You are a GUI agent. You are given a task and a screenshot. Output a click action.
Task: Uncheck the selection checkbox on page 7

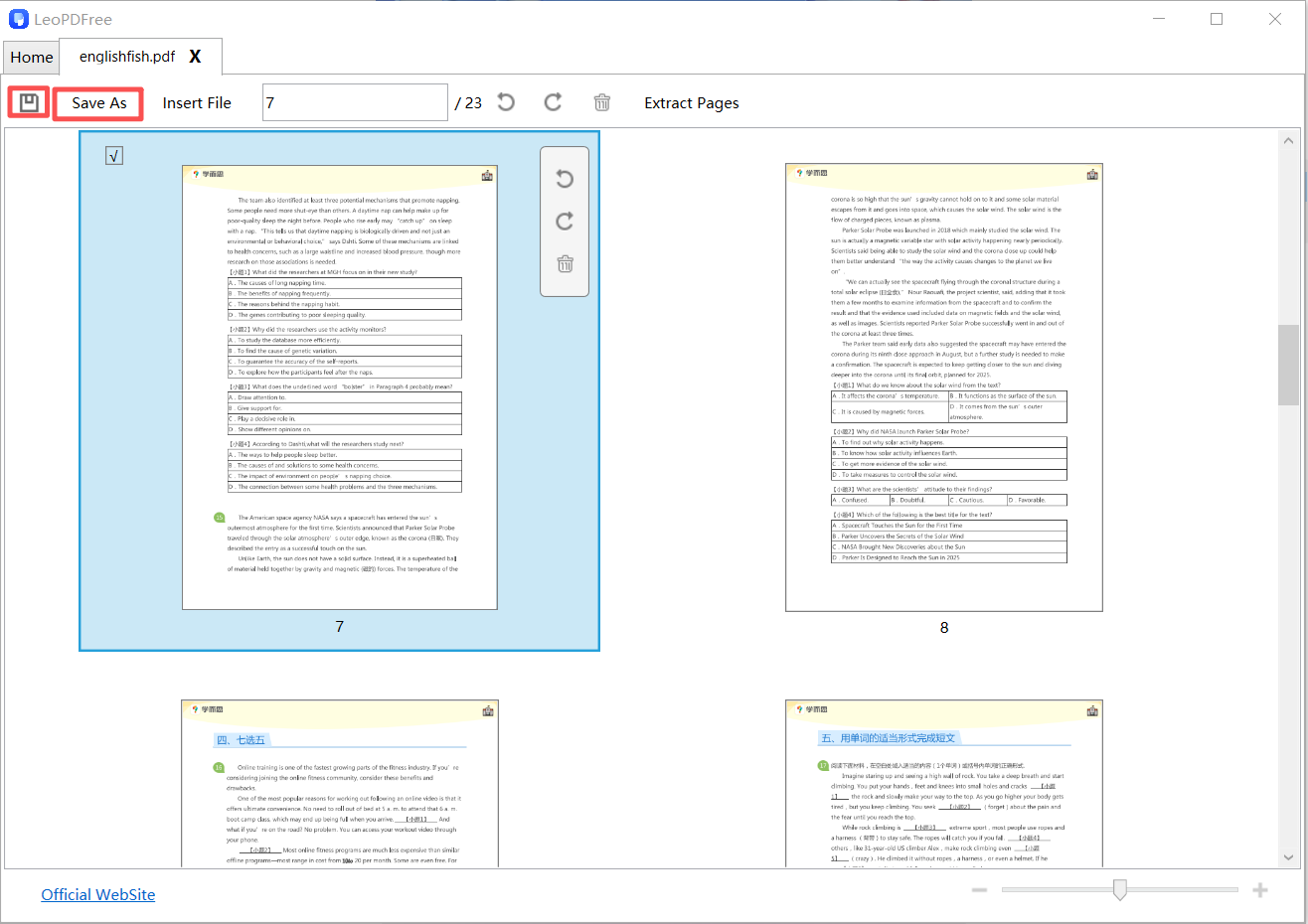coord(113,155)
